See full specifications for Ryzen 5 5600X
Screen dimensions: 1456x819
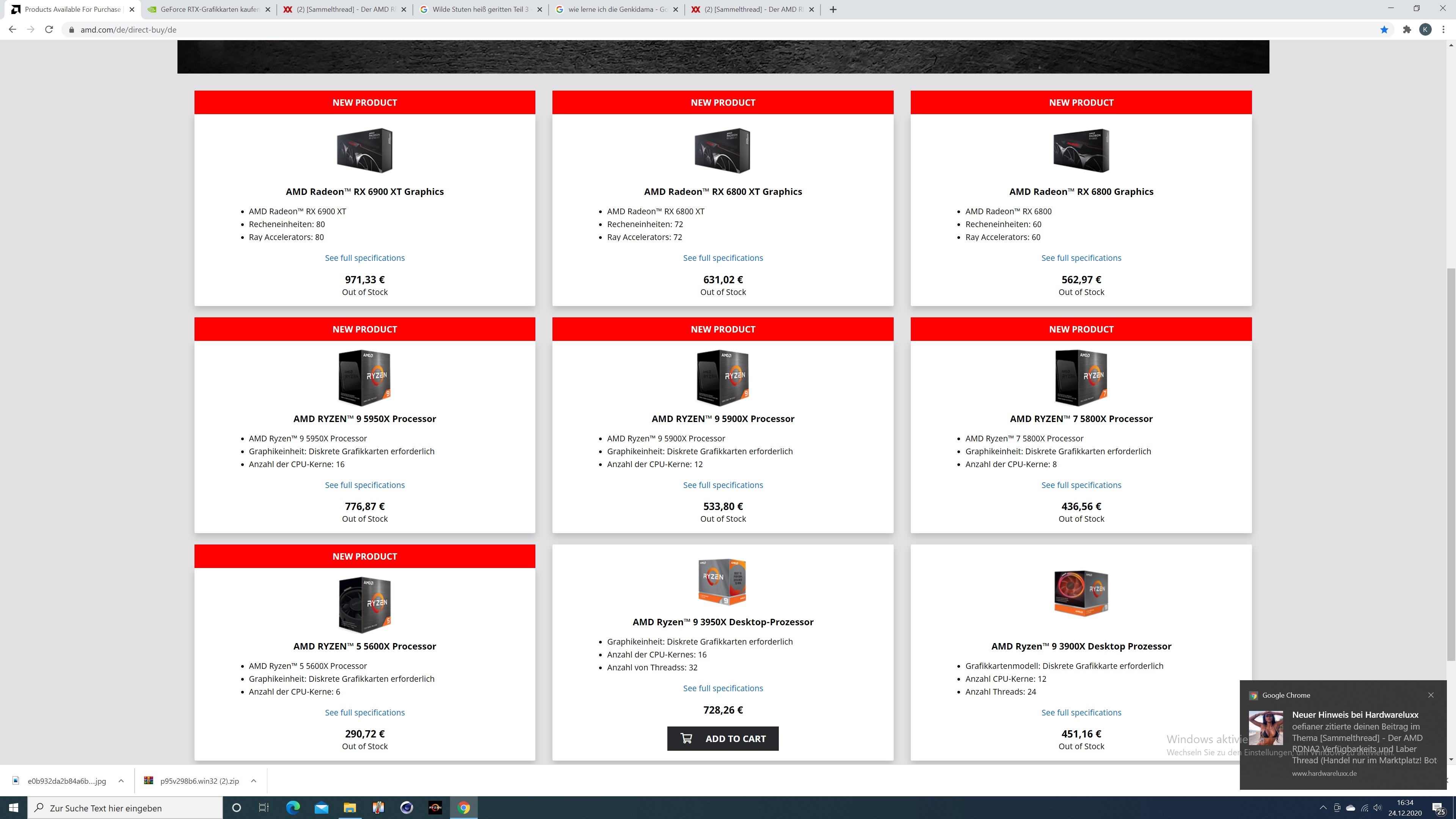pyautogui.click(x=364, y=712)
